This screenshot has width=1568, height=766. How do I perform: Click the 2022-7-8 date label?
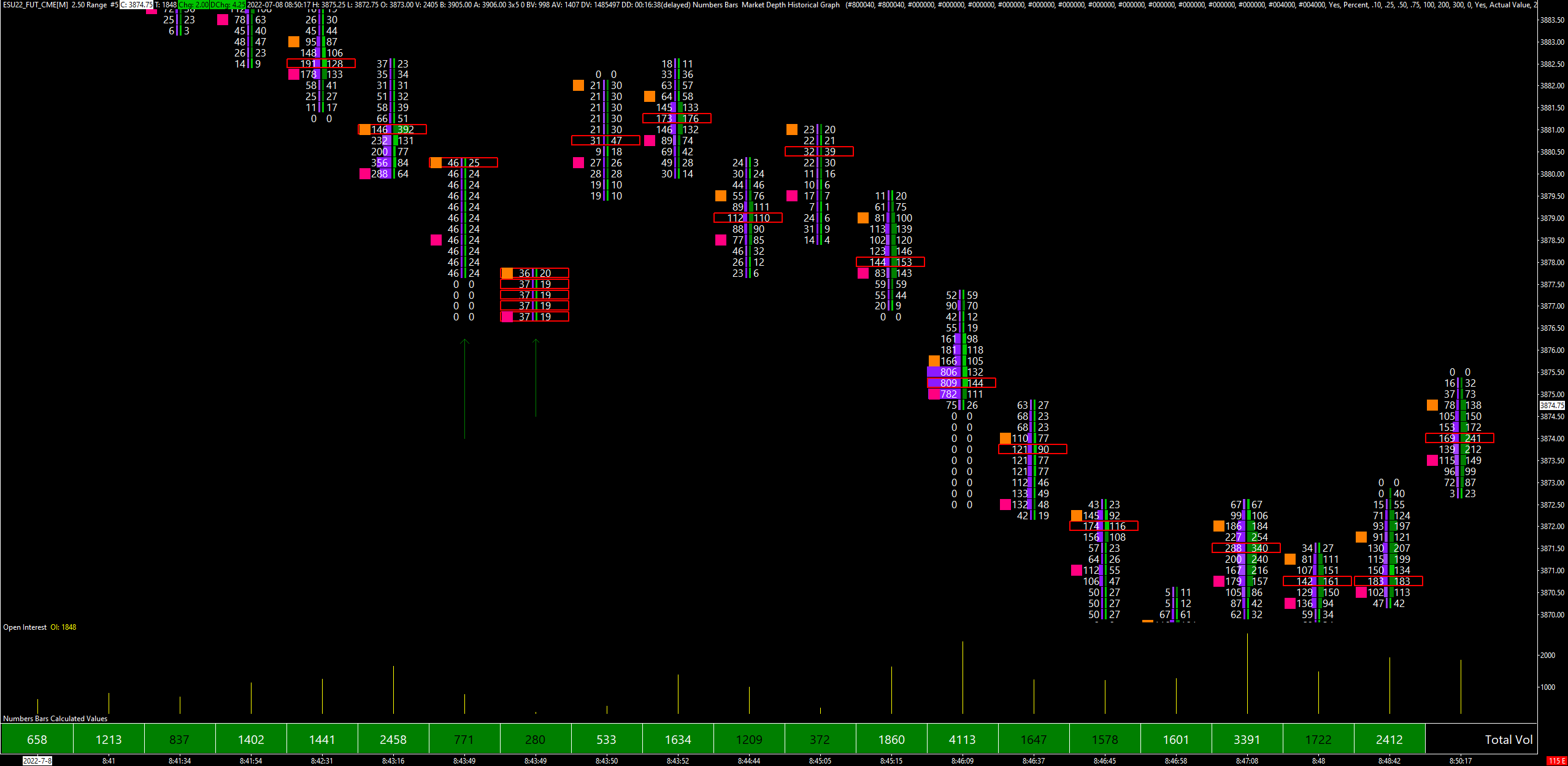37,761
